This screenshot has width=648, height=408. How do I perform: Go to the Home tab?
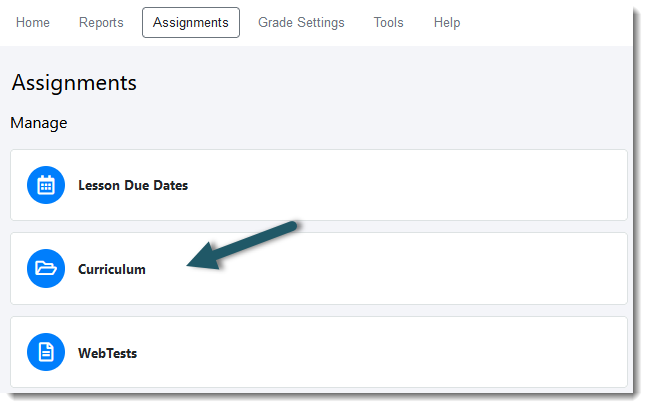pyautogui.click(x=33, y=22)
